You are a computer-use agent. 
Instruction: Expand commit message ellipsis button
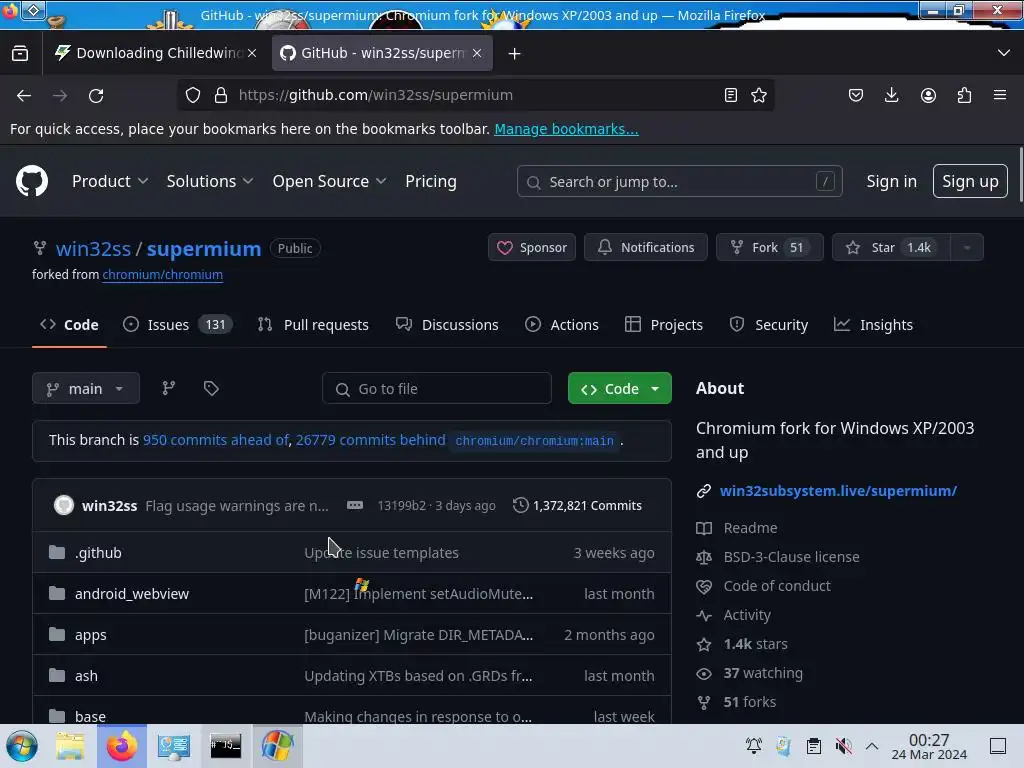click(x=355, y=505)
